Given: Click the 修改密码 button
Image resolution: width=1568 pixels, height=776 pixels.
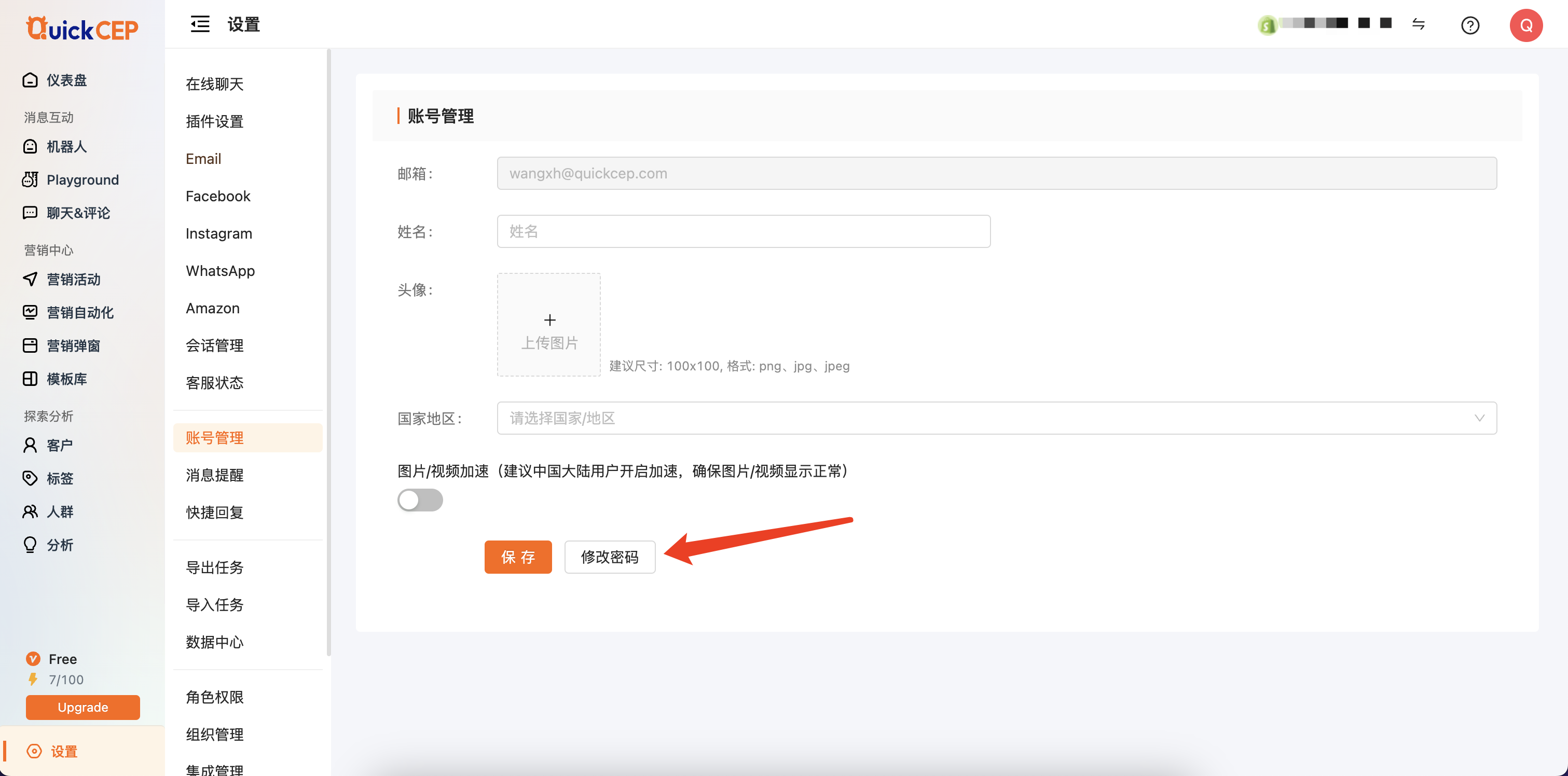Looking at the screenshot, I should tap(609, 557).
